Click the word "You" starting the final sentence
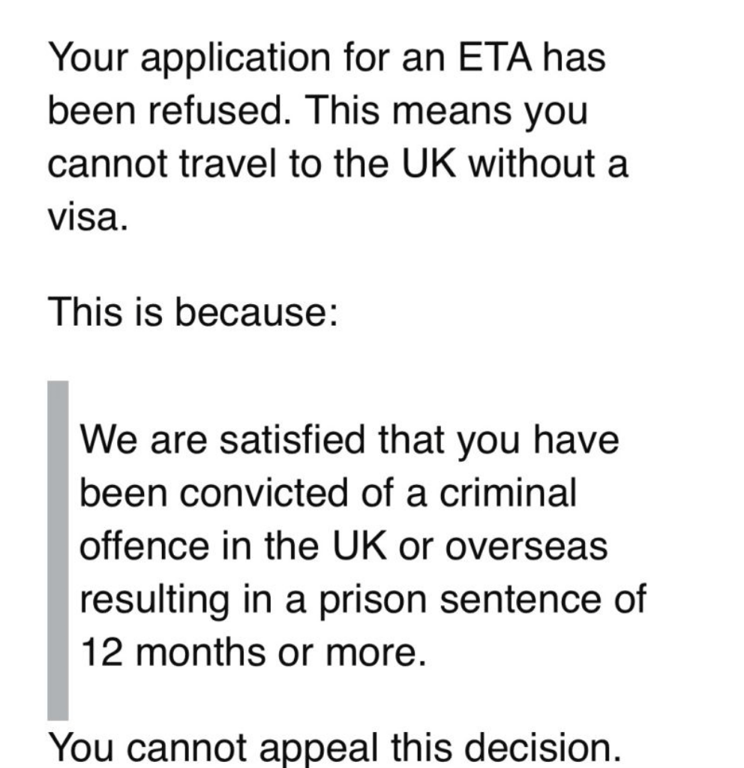 tap(78, 745)
